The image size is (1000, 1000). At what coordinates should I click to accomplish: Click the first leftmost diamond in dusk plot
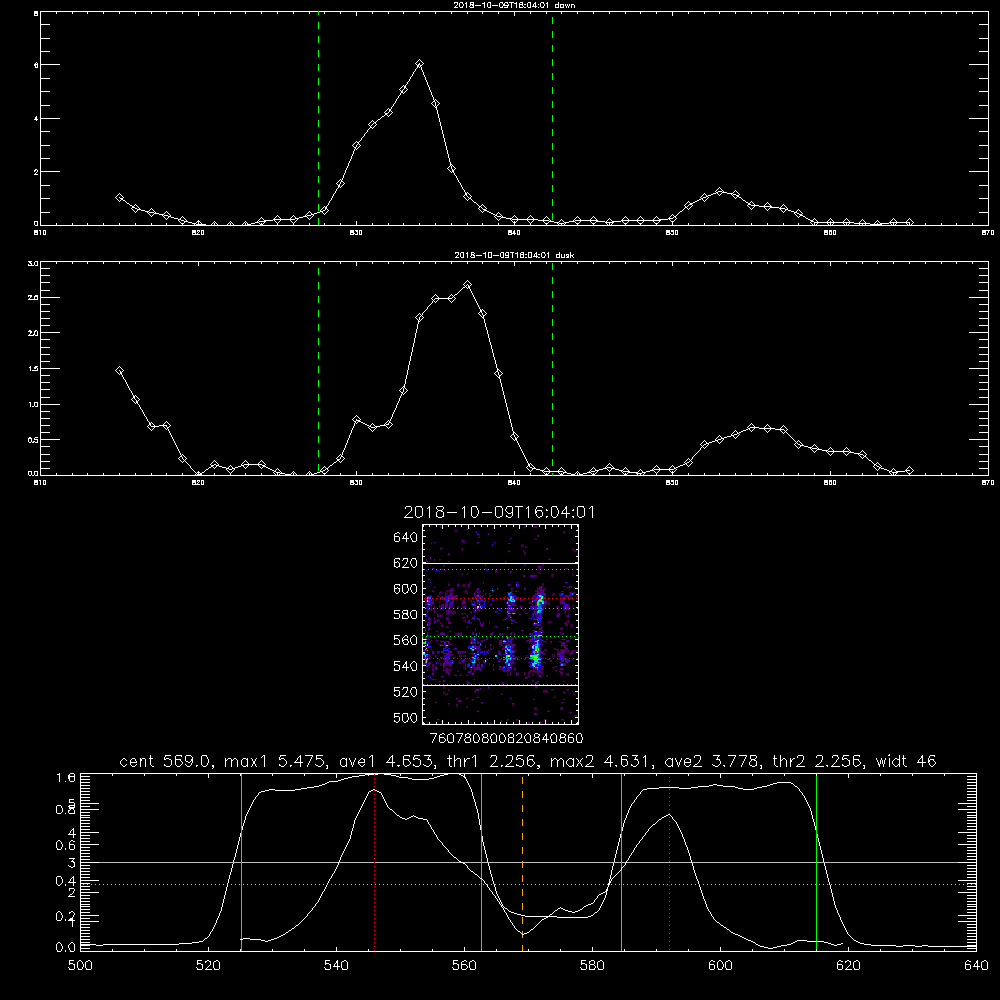(x=119, y=371)
